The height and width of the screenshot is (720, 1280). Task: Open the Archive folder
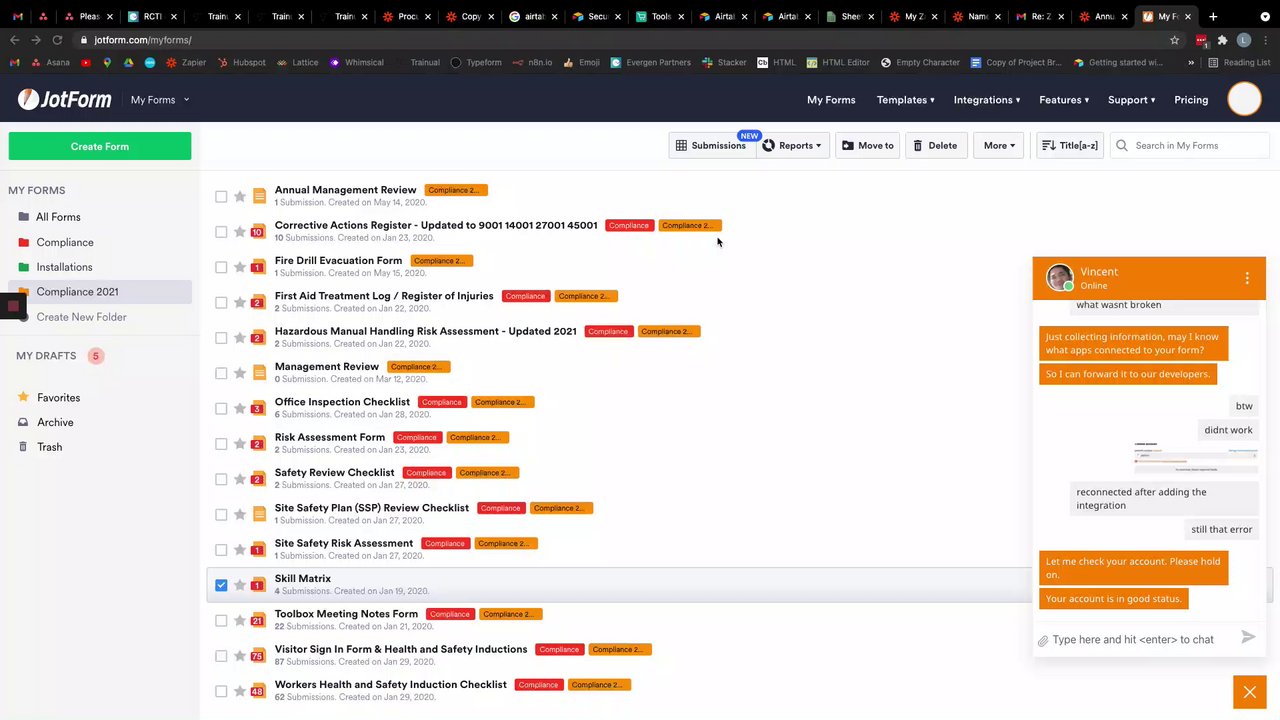(55, 422)
